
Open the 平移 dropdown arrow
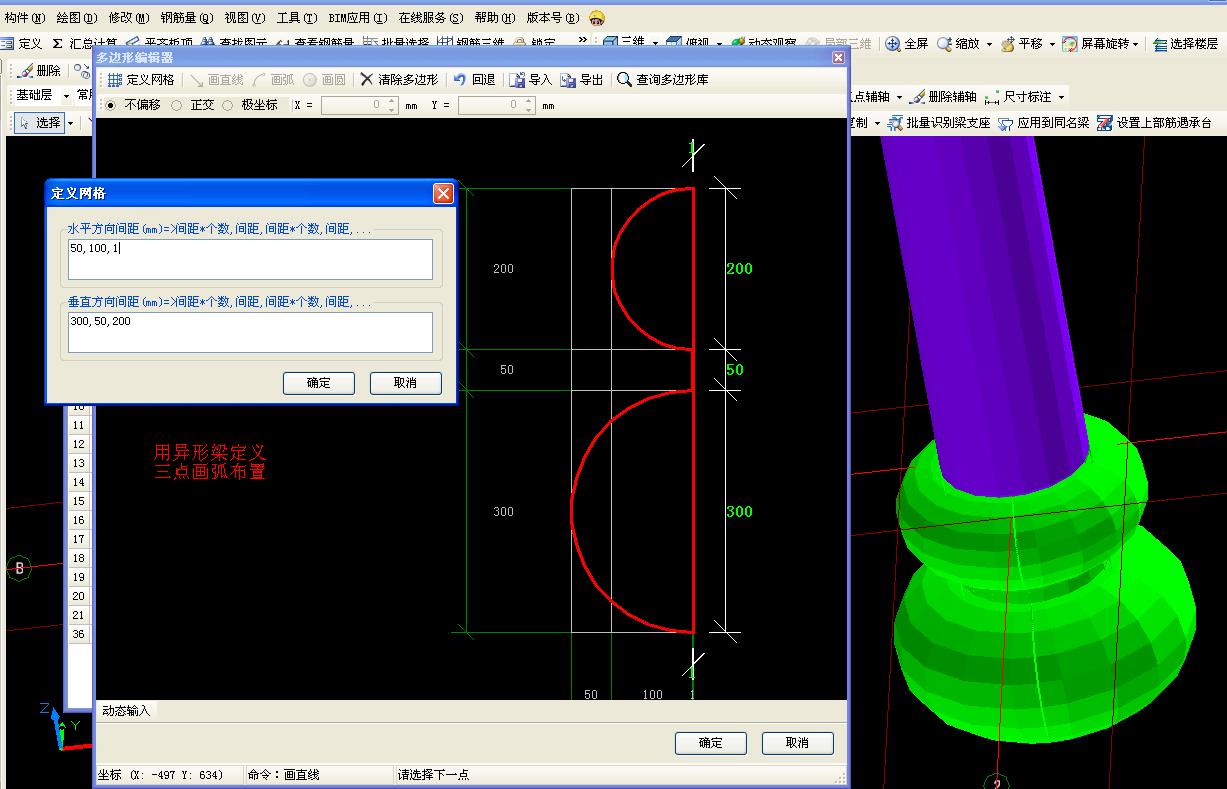click(x=1052, y=44)
